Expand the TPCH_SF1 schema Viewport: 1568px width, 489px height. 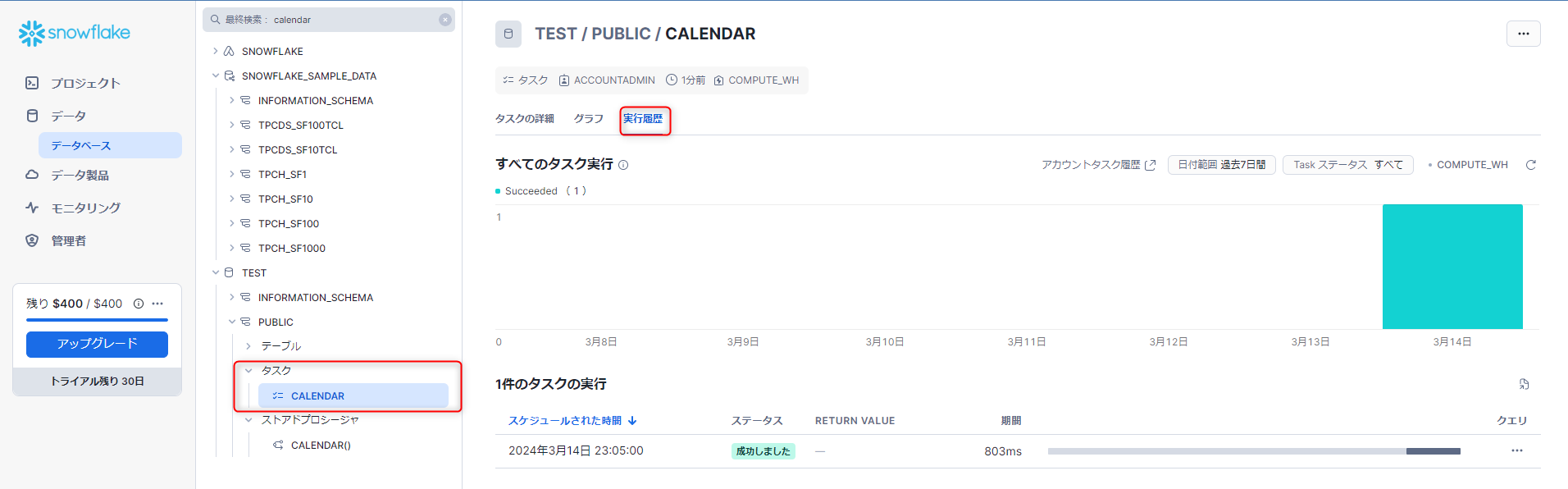232,174
